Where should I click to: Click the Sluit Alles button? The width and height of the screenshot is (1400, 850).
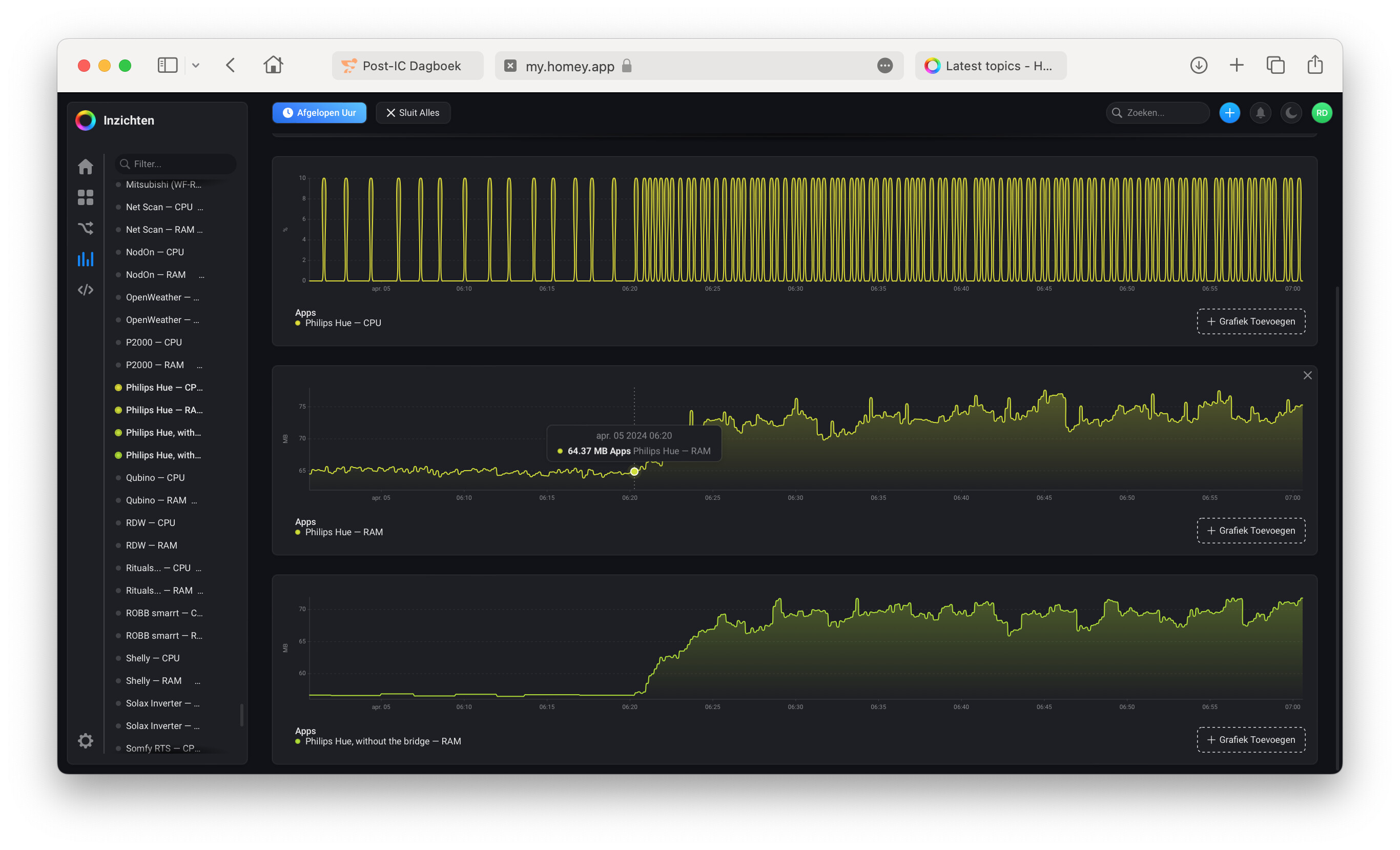pyautogui.click(x=413, y=113)
